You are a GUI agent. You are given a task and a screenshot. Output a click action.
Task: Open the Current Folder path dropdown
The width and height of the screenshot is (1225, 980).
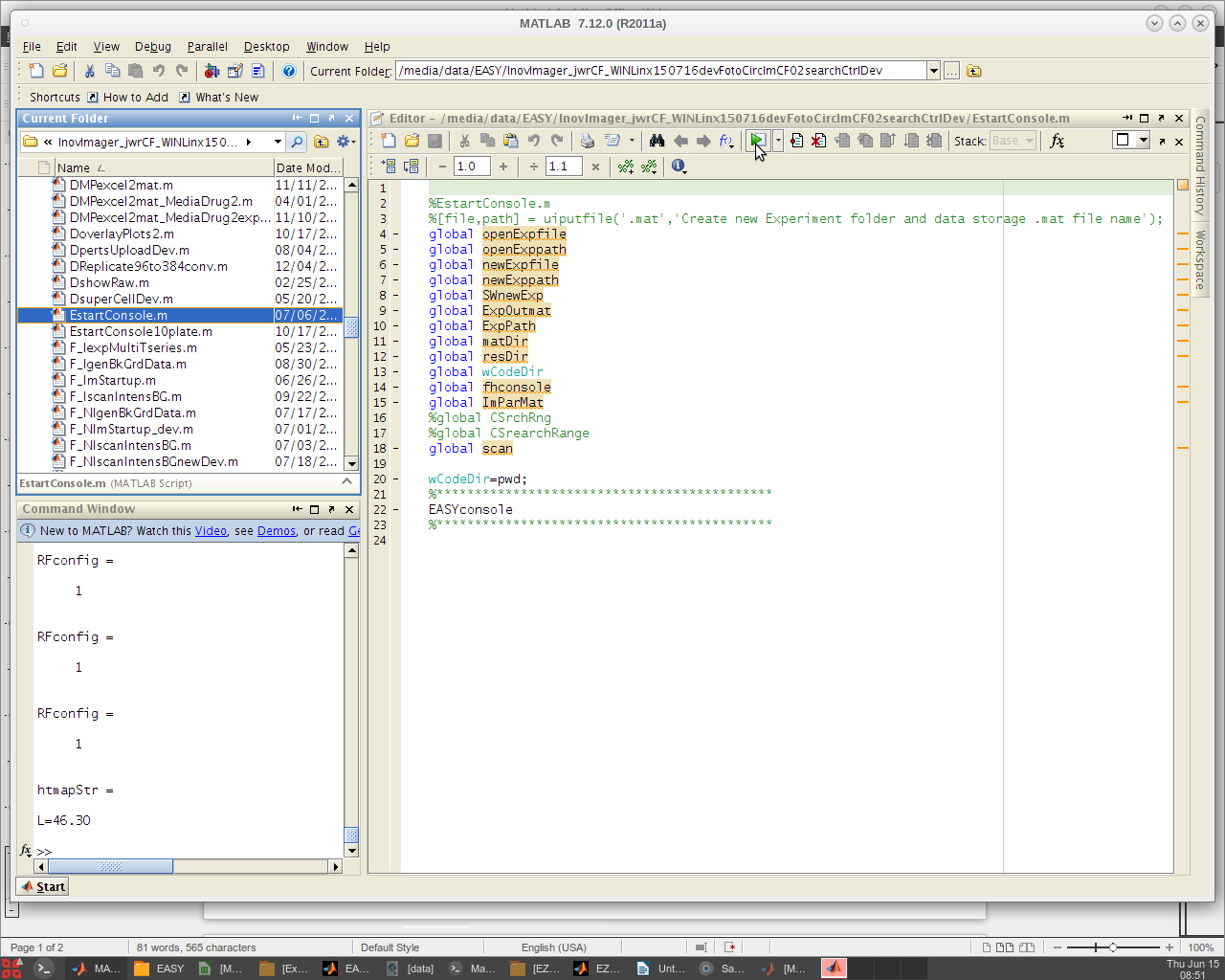click(933, 71)
